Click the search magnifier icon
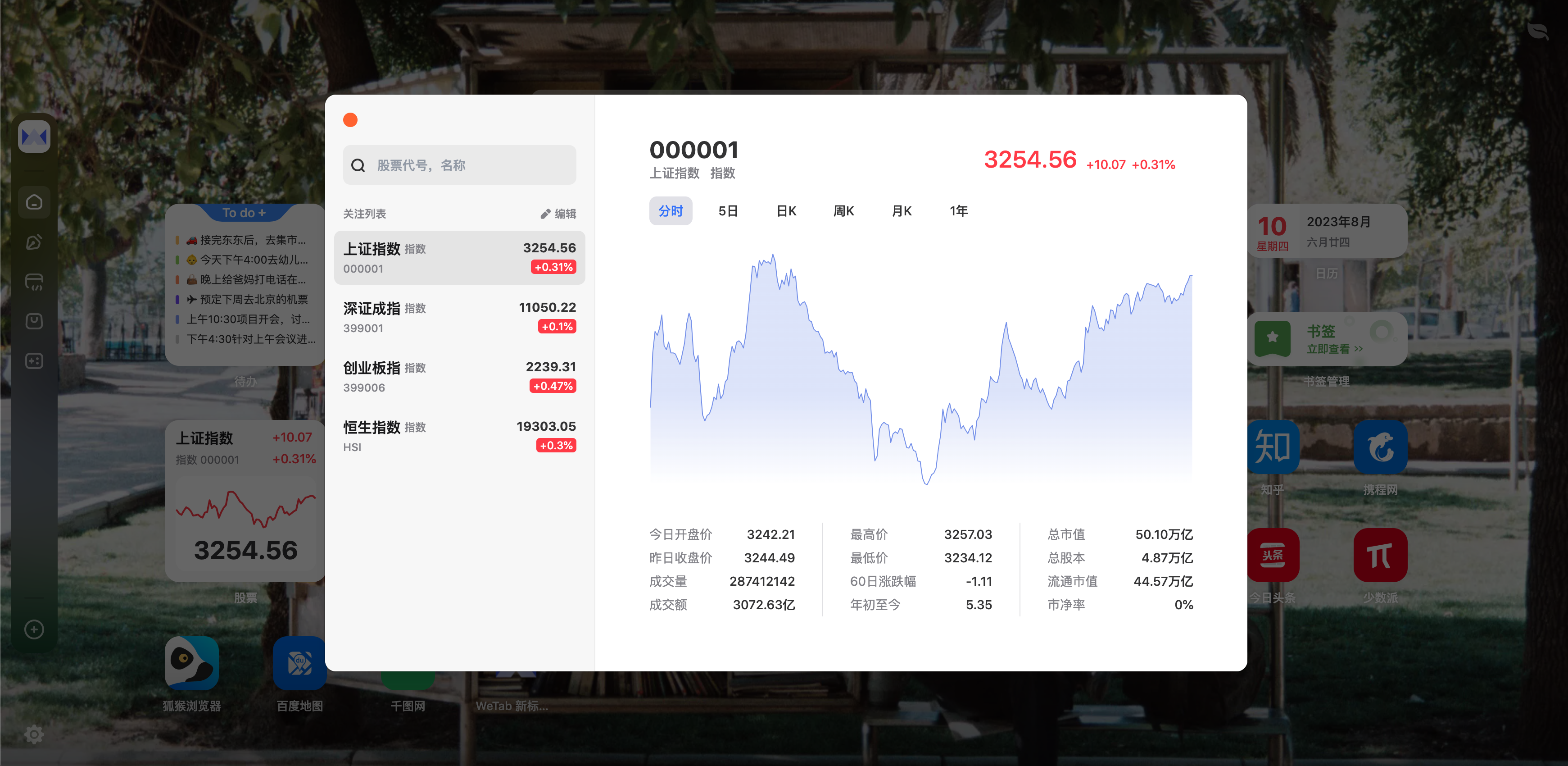 (x=358, y=166)
